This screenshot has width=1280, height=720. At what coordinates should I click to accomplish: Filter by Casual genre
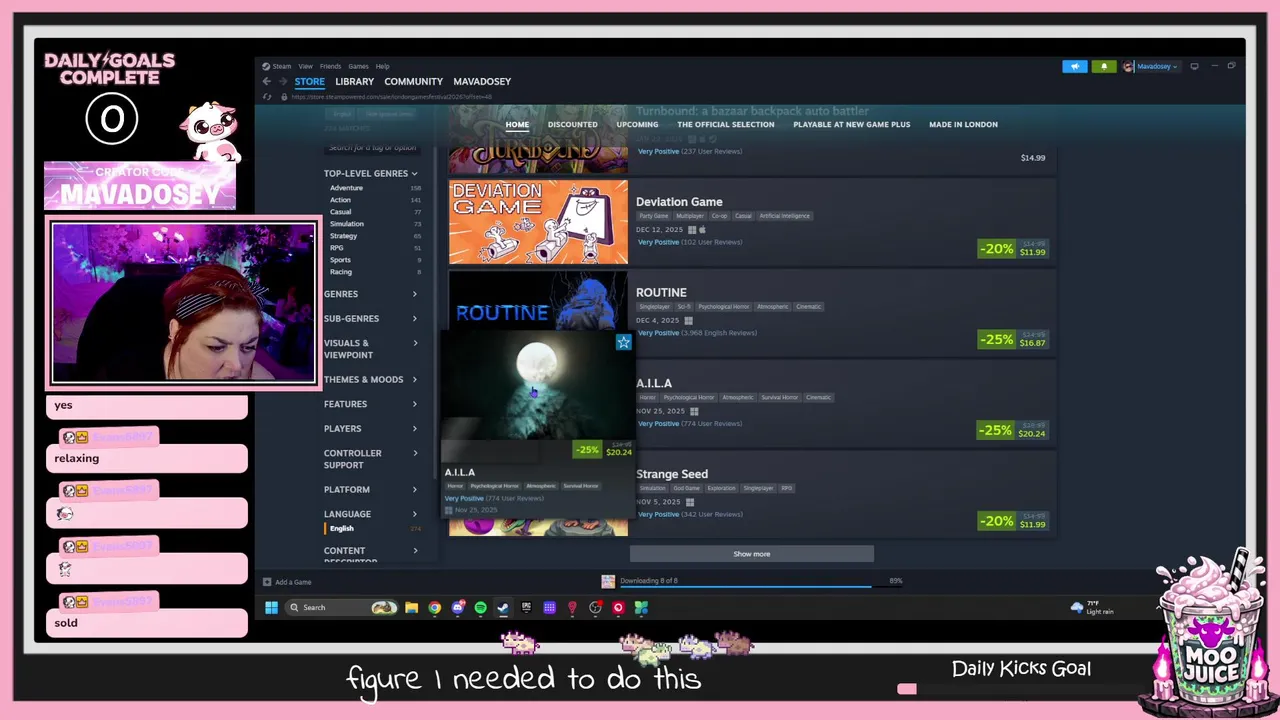pyautogui.click(x=341, y=212)
